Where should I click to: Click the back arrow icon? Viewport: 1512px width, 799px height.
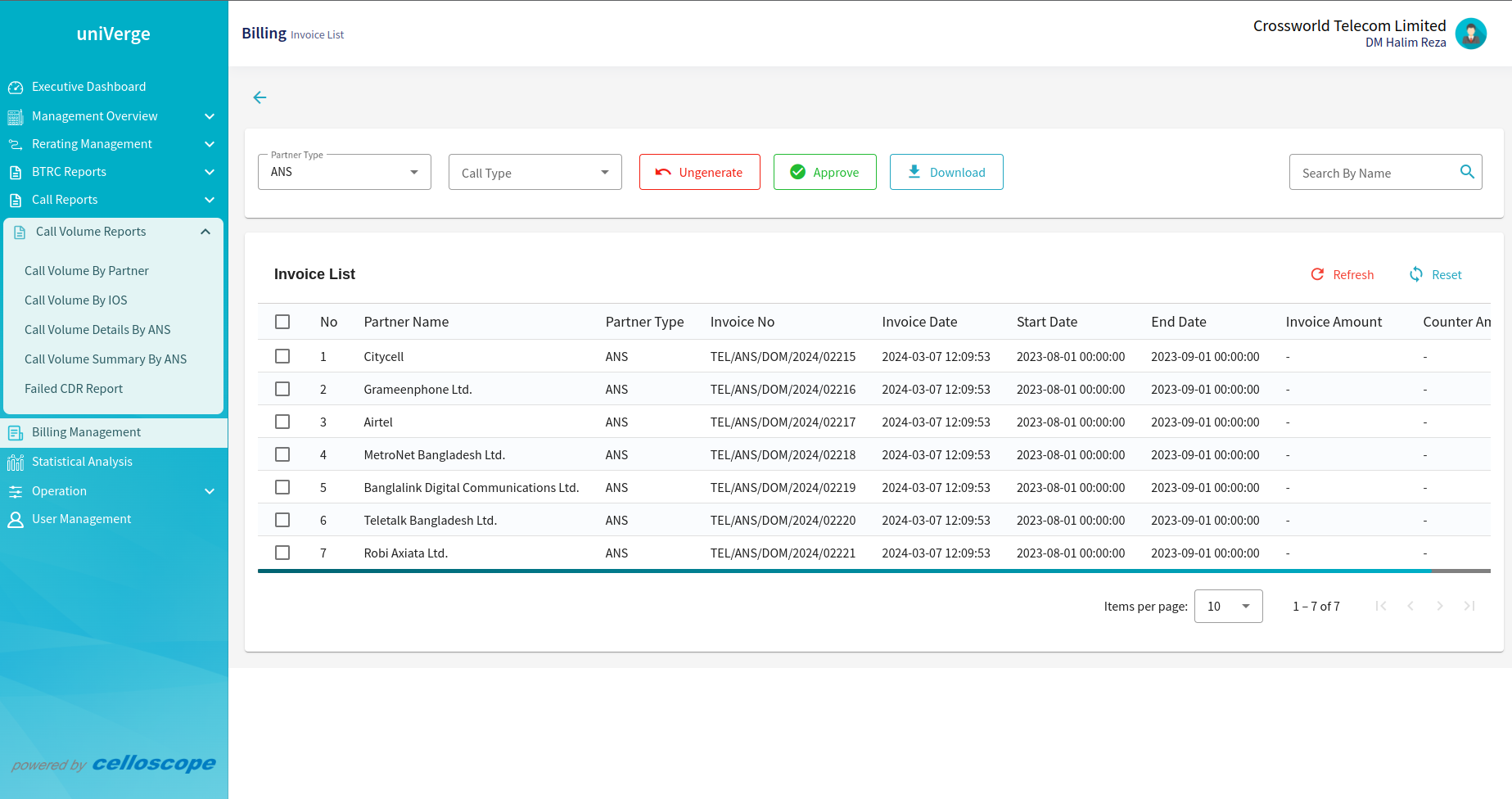(260, 97)
